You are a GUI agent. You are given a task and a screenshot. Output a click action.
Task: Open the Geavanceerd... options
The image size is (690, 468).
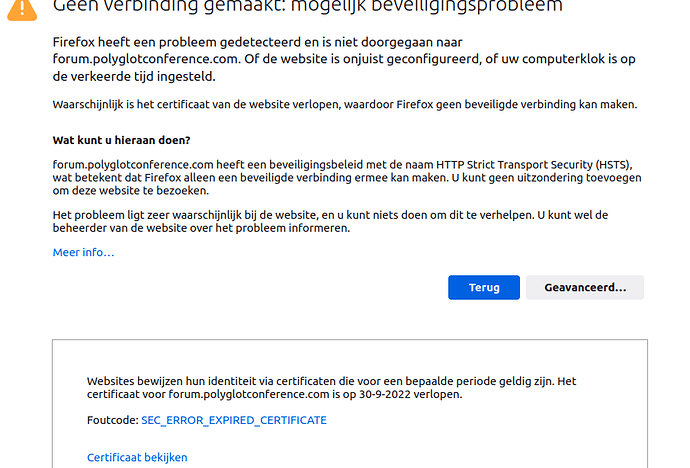pos(585,287)
